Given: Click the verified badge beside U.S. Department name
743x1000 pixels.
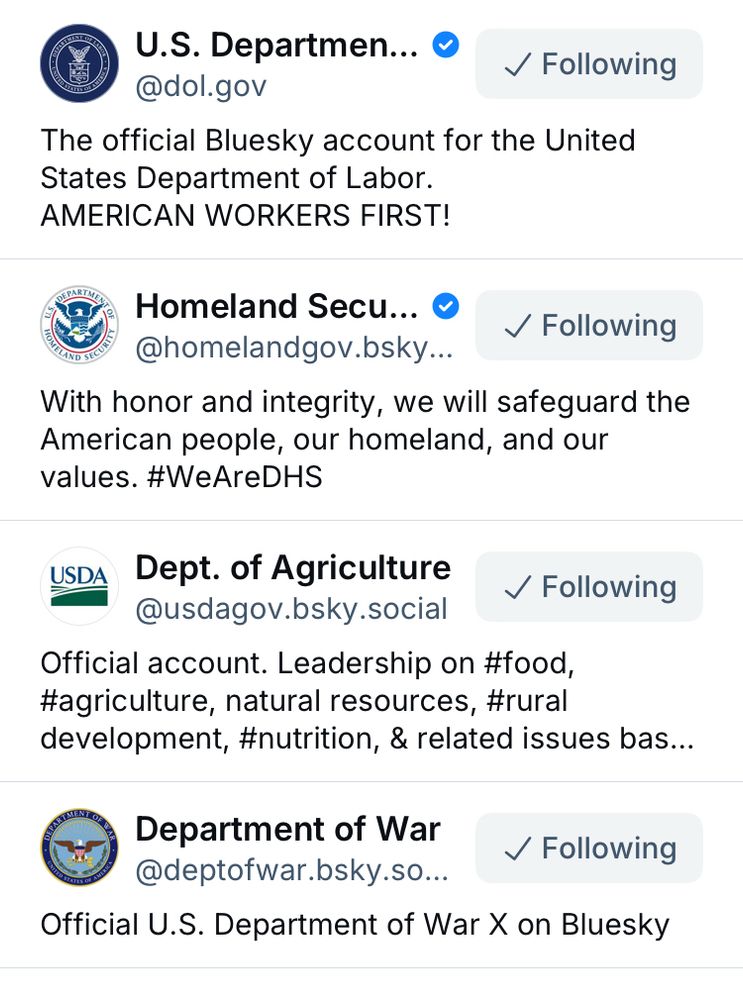Looking at the screenshot, I should [445, 45].
